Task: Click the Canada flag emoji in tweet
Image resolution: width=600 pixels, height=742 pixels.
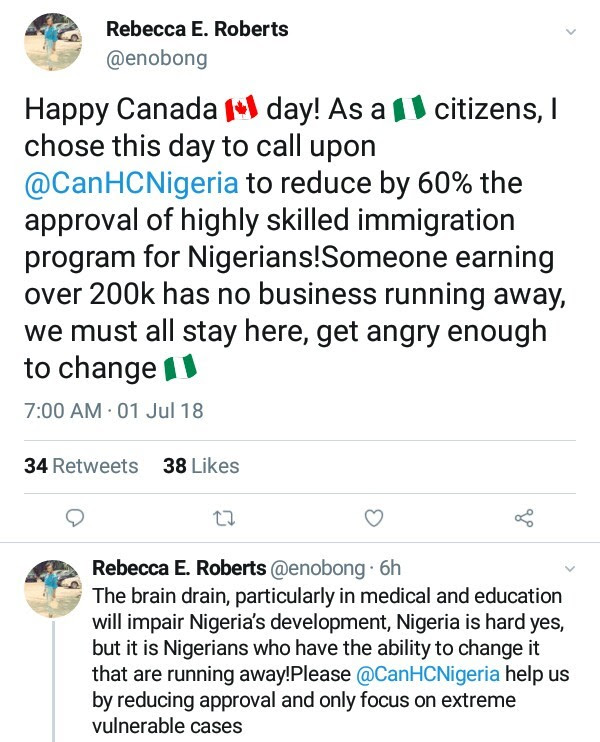Action: [x=241, y=108]
